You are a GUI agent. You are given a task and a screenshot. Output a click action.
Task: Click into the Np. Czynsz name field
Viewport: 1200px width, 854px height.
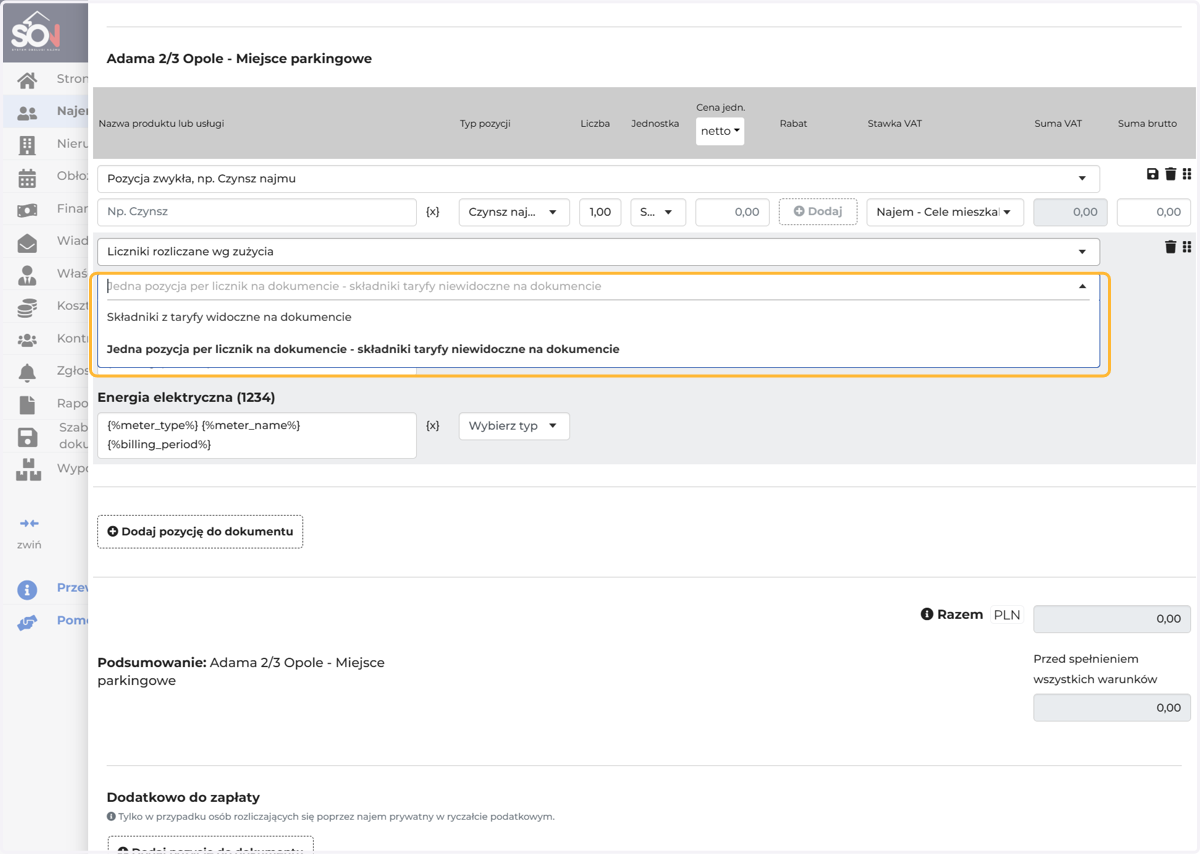tap(257, 212)
